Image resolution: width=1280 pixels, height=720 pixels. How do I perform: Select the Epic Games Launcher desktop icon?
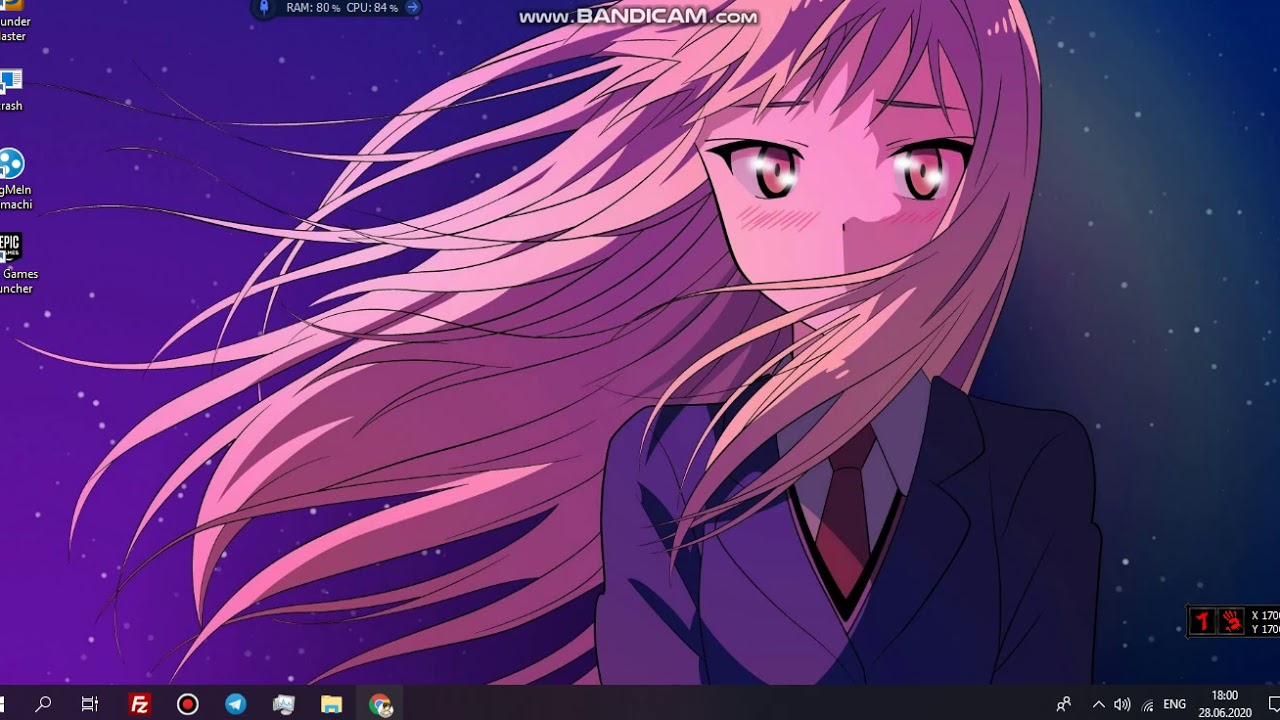[x=18, y=264]
